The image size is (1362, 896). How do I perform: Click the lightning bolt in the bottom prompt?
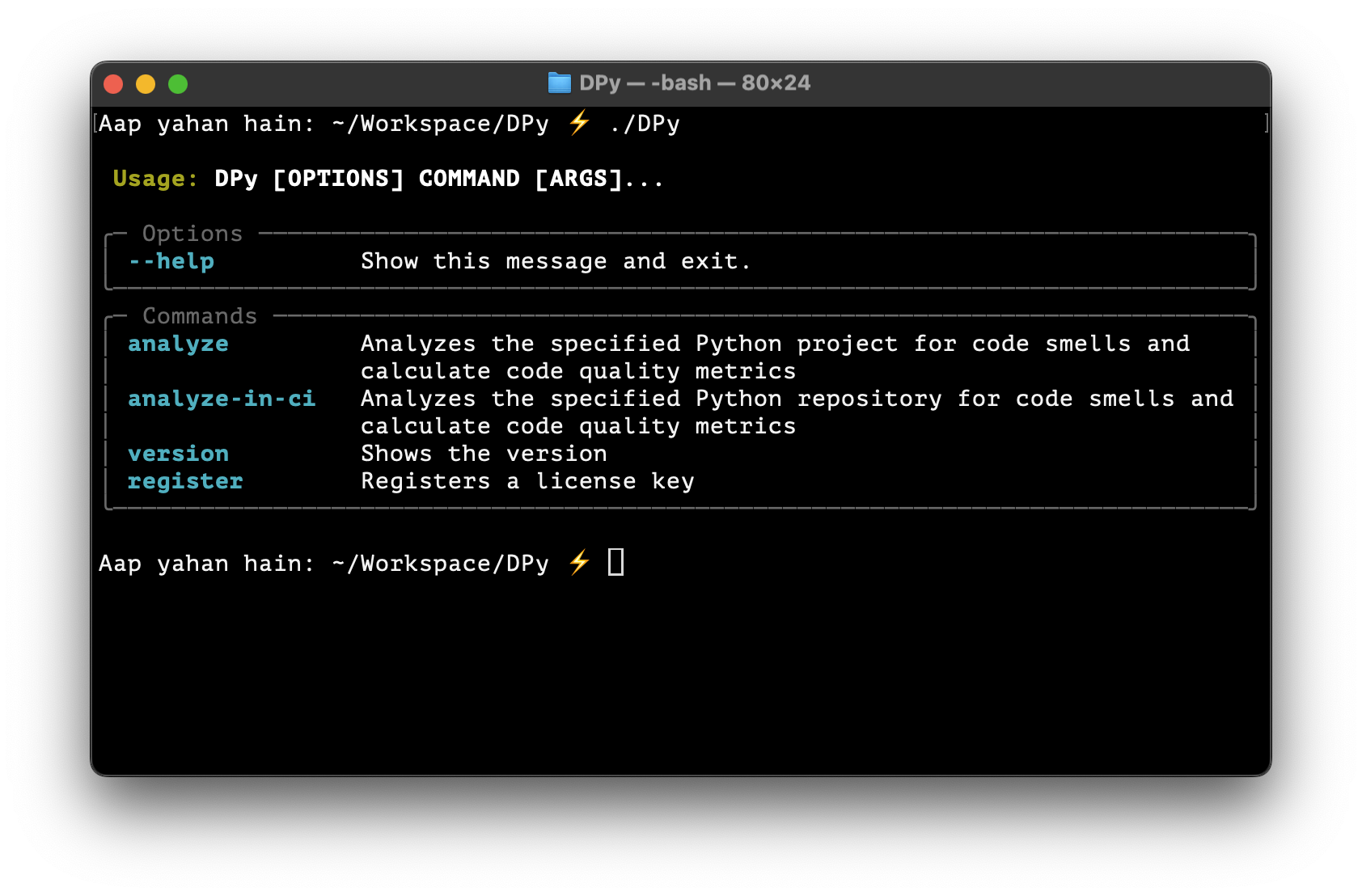(579, 562)
